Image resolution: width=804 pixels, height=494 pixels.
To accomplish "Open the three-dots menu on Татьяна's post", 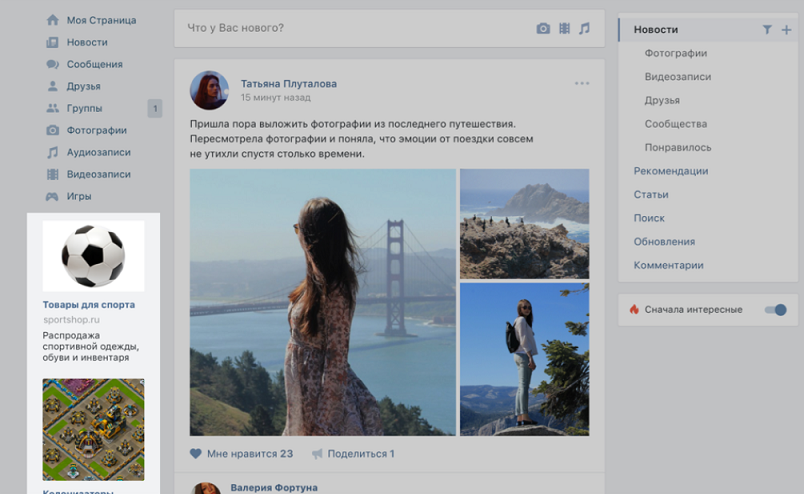I will pos(582,83).
